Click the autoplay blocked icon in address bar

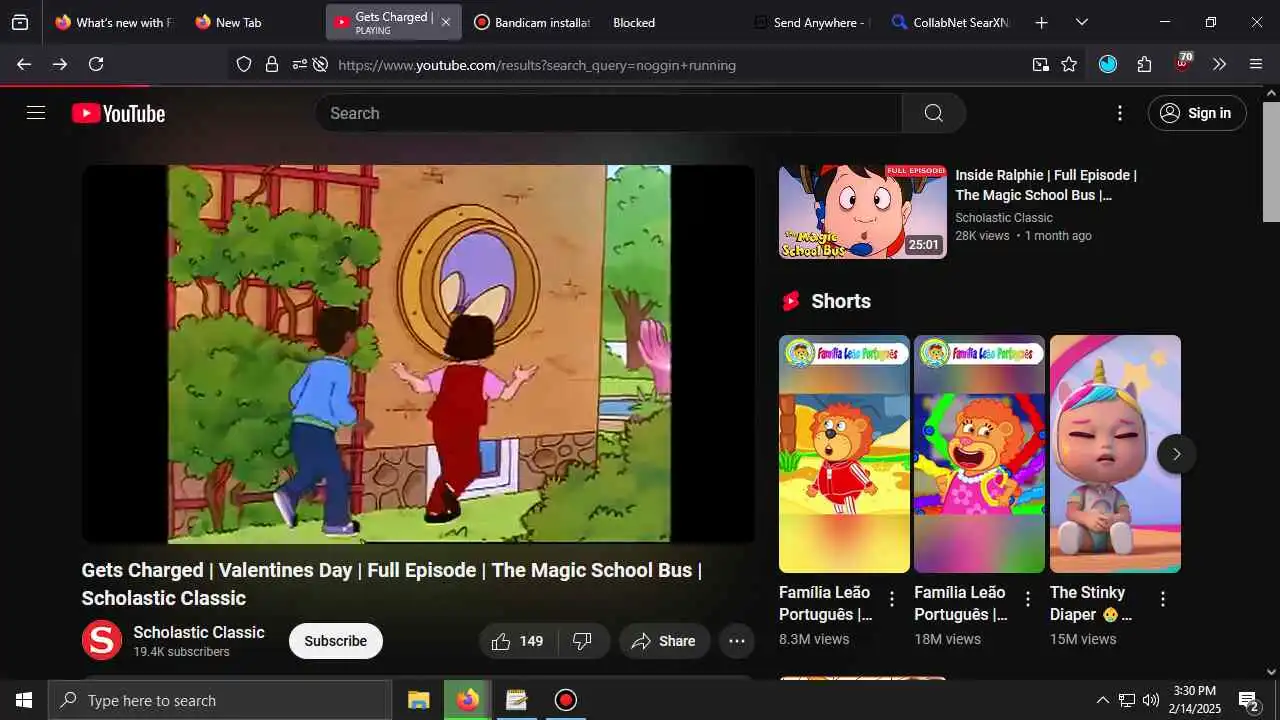pyautogui.click(x=320, y=64)
